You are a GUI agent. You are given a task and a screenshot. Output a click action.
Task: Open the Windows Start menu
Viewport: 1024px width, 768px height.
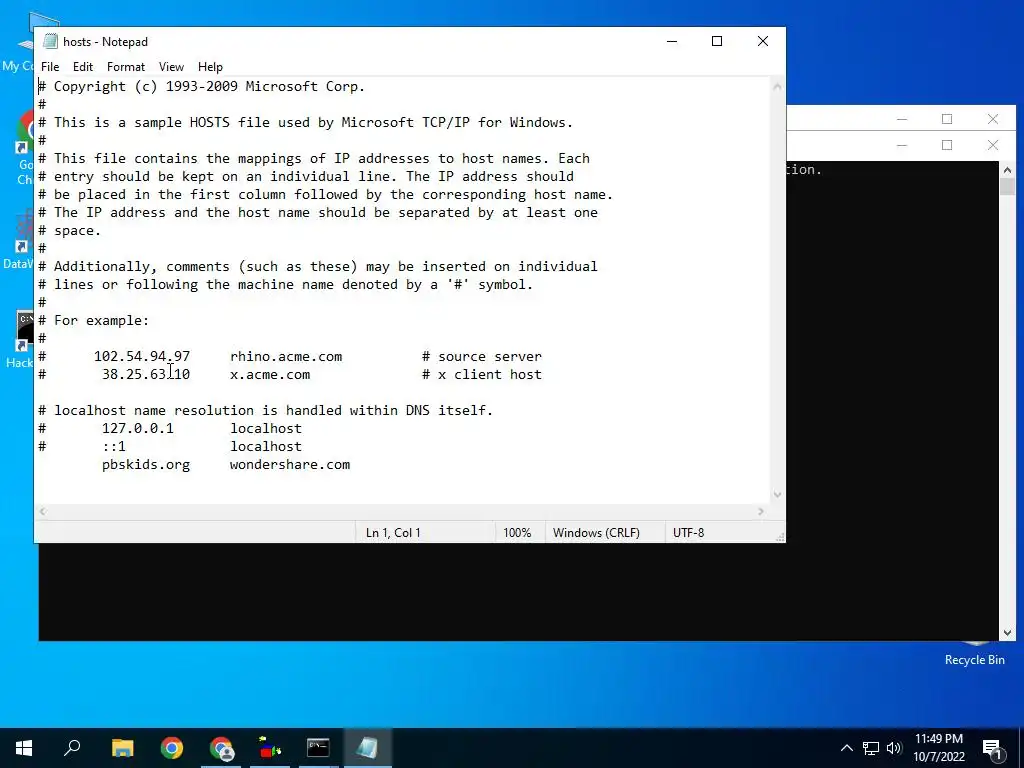(24, 748)
